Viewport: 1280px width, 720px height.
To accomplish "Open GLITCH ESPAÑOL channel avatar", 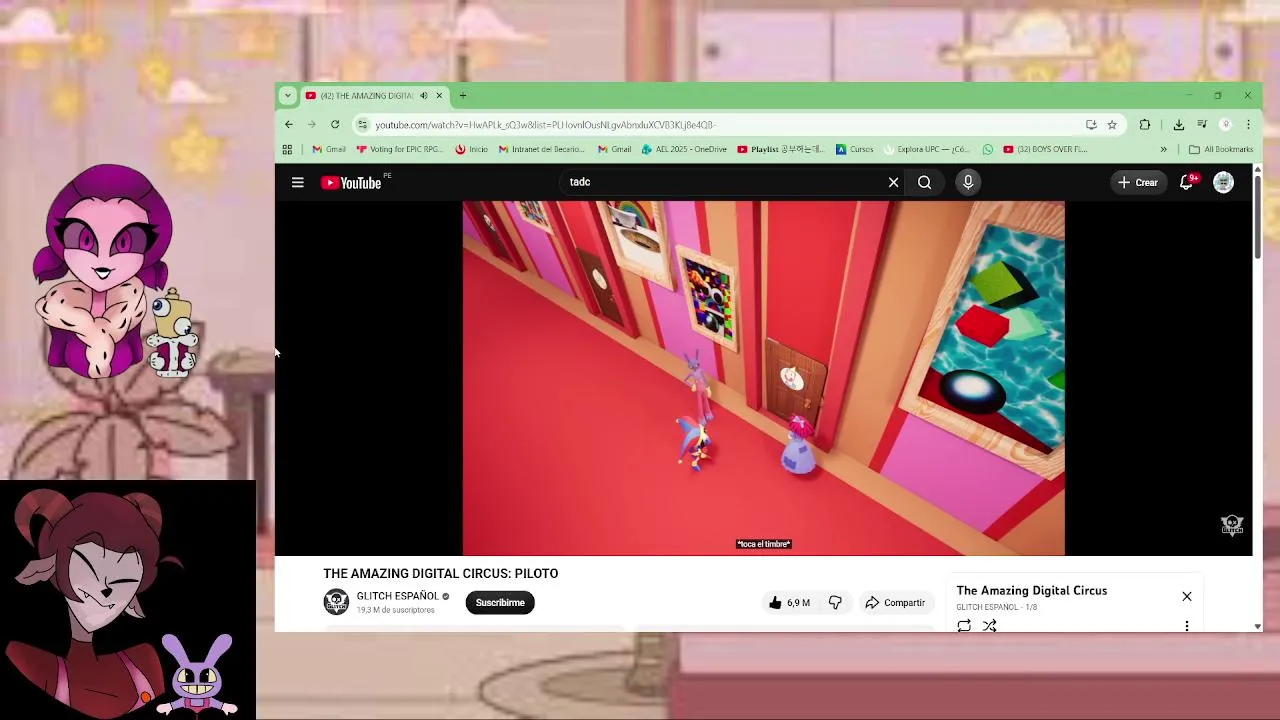I will tap(336, 602).
